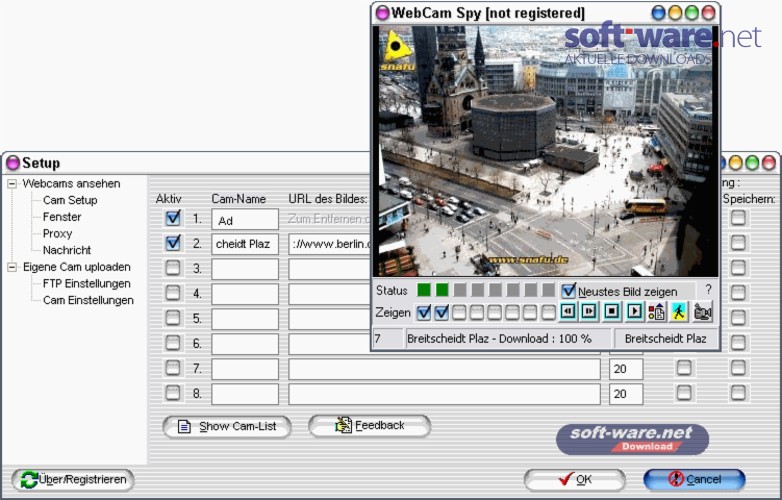Check Speichern for cam row 5
The width and height of the screenshot is (782, 500).
tap(738, 318)
